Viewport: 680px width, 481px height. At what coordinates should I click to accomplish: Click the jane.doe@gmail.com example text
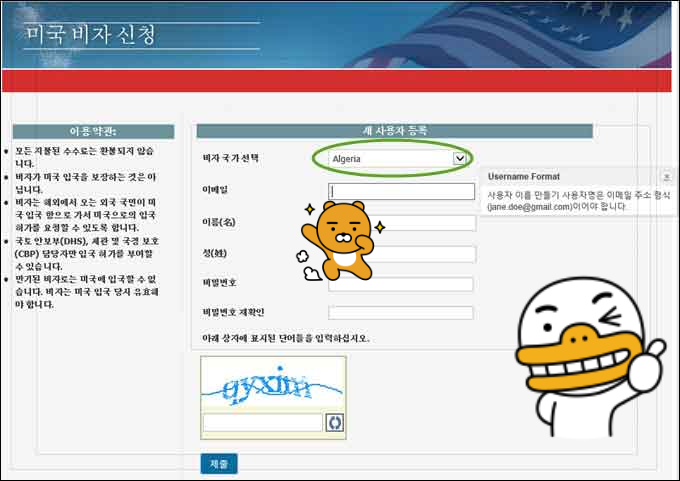(x=530, y=207)
